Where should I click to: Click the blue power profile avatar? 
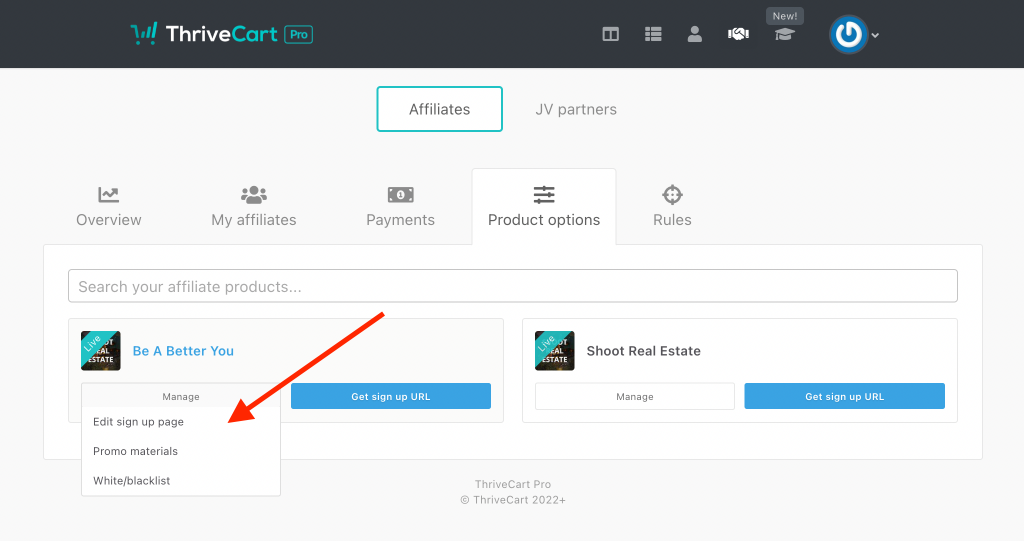tap(848, 34)
